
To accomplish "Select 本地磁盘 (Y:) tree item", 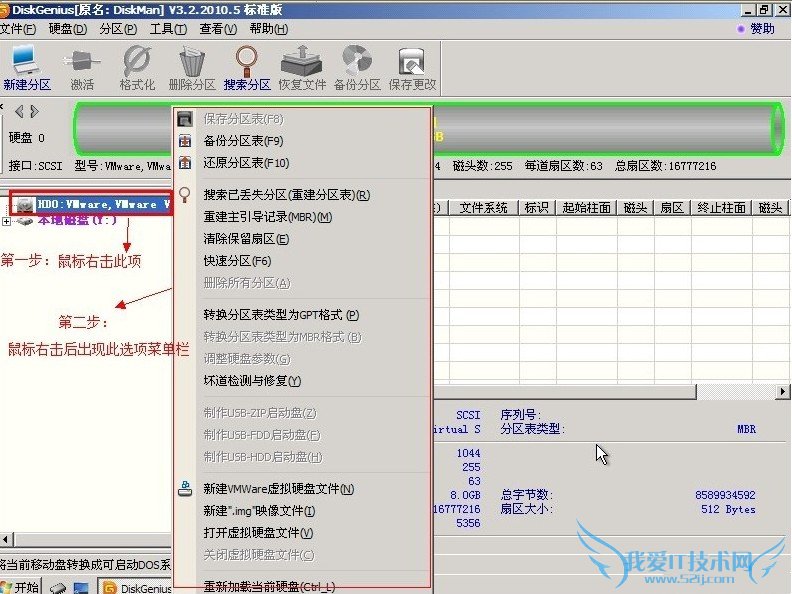I will coord(77,220).
